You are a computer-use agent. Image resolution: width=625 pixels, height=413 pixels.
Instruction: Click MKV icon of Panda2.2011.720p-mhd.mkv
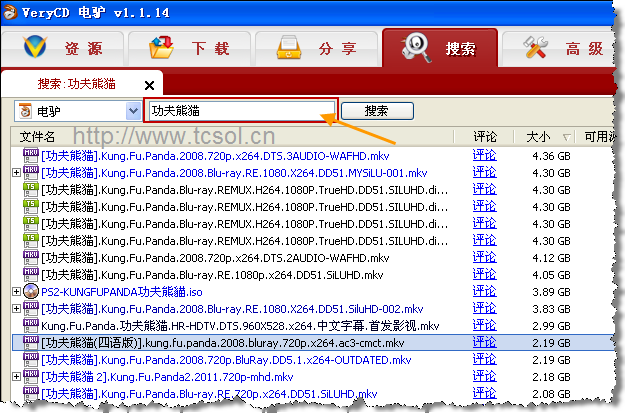[31, 377]
